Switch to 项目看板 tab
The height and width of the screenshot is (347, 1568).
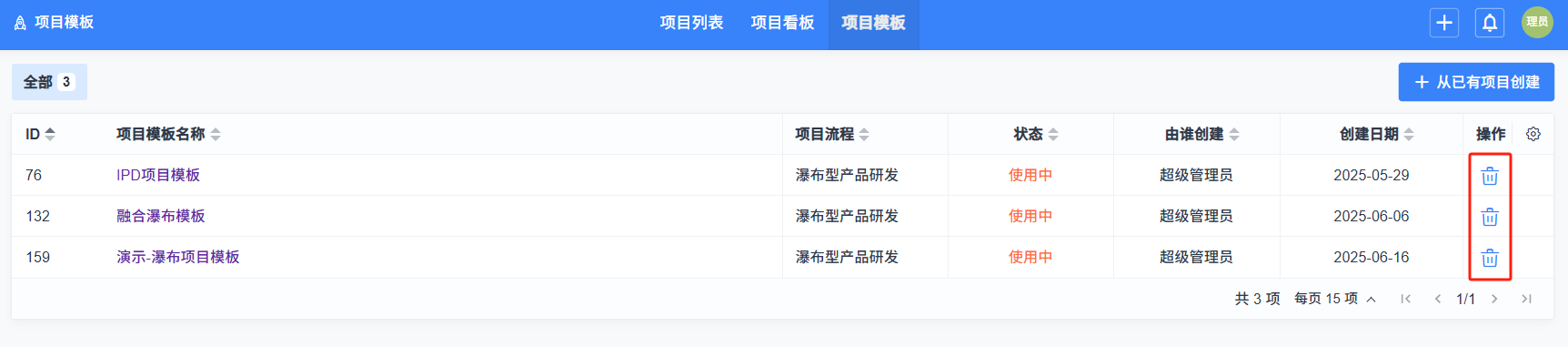pyautogui.click(x=782, y=23)
